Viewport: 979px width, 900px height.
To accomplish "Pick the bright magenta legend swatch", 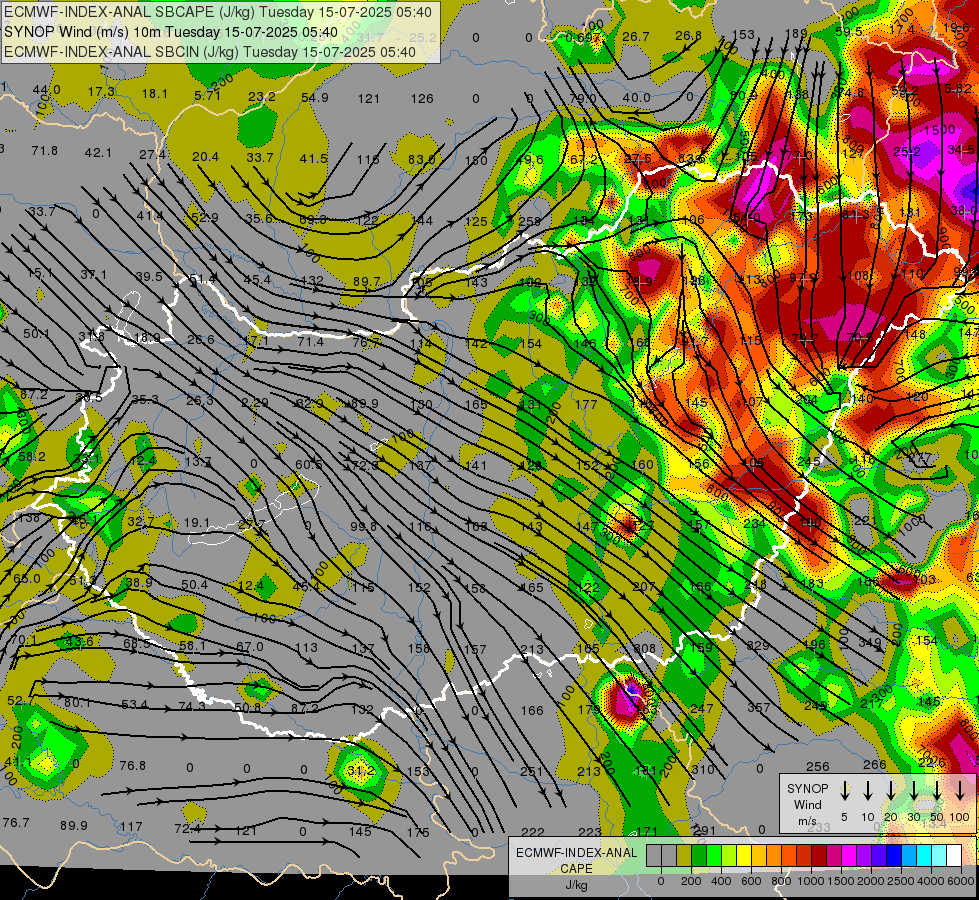I will pos(849,856).
